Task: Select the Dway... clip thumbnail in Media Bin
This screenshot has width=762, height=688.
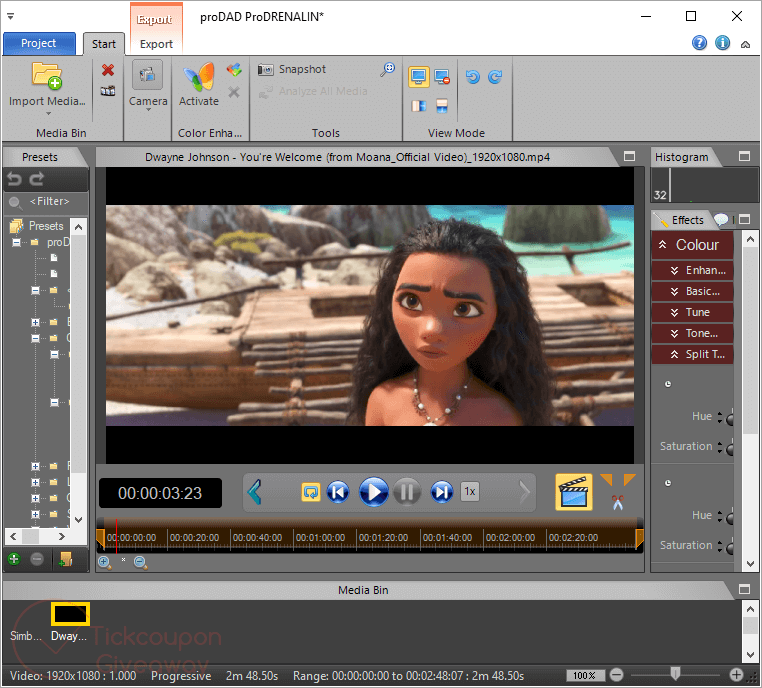Action: click(x=70, y=614)
